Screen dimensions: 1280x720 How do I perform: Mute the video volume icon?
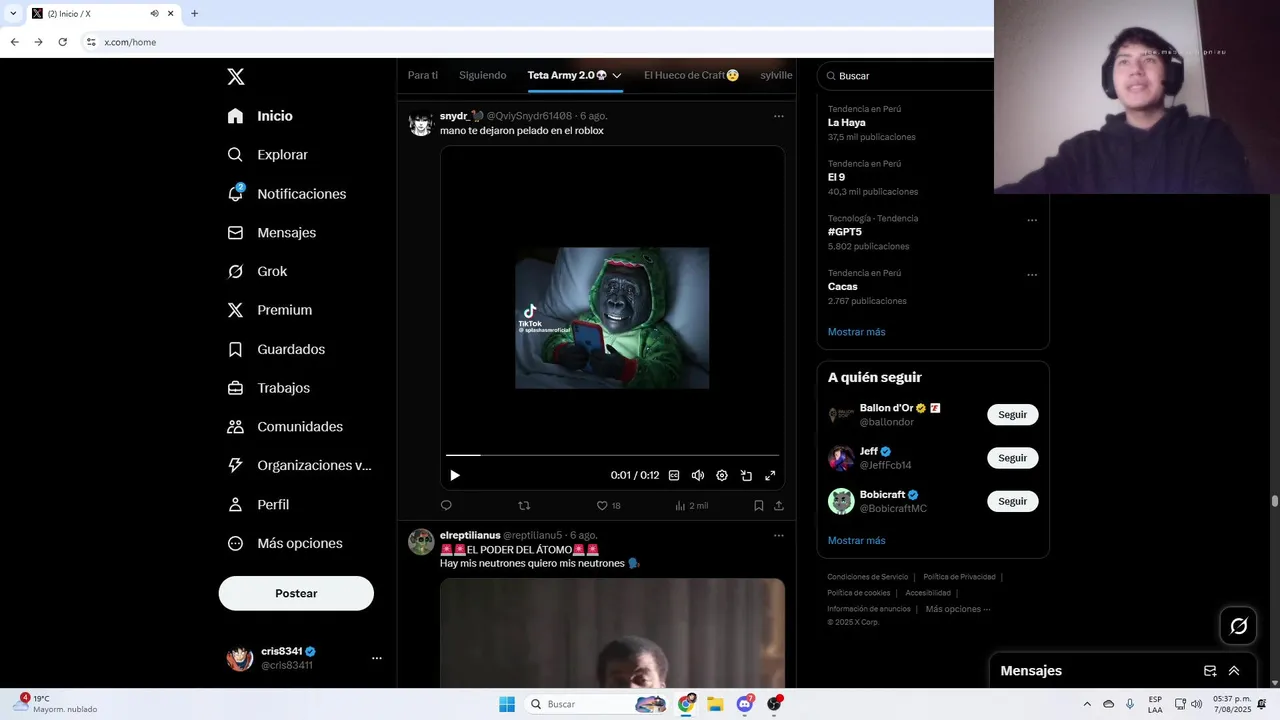tap(698, 476)
